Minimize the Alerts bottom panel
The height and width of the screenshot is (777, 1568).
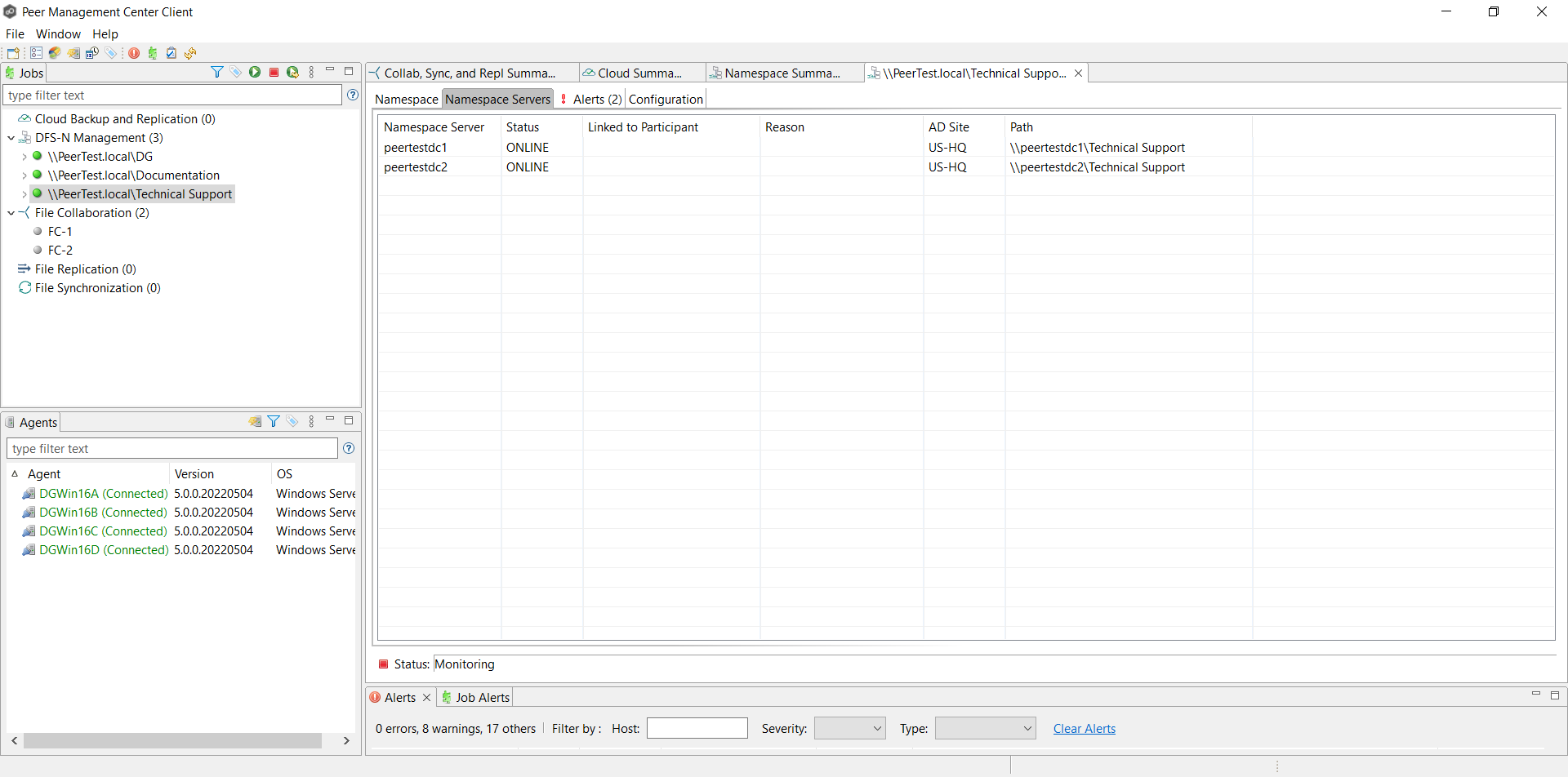pyautogui.click(x=1536, y=695)
